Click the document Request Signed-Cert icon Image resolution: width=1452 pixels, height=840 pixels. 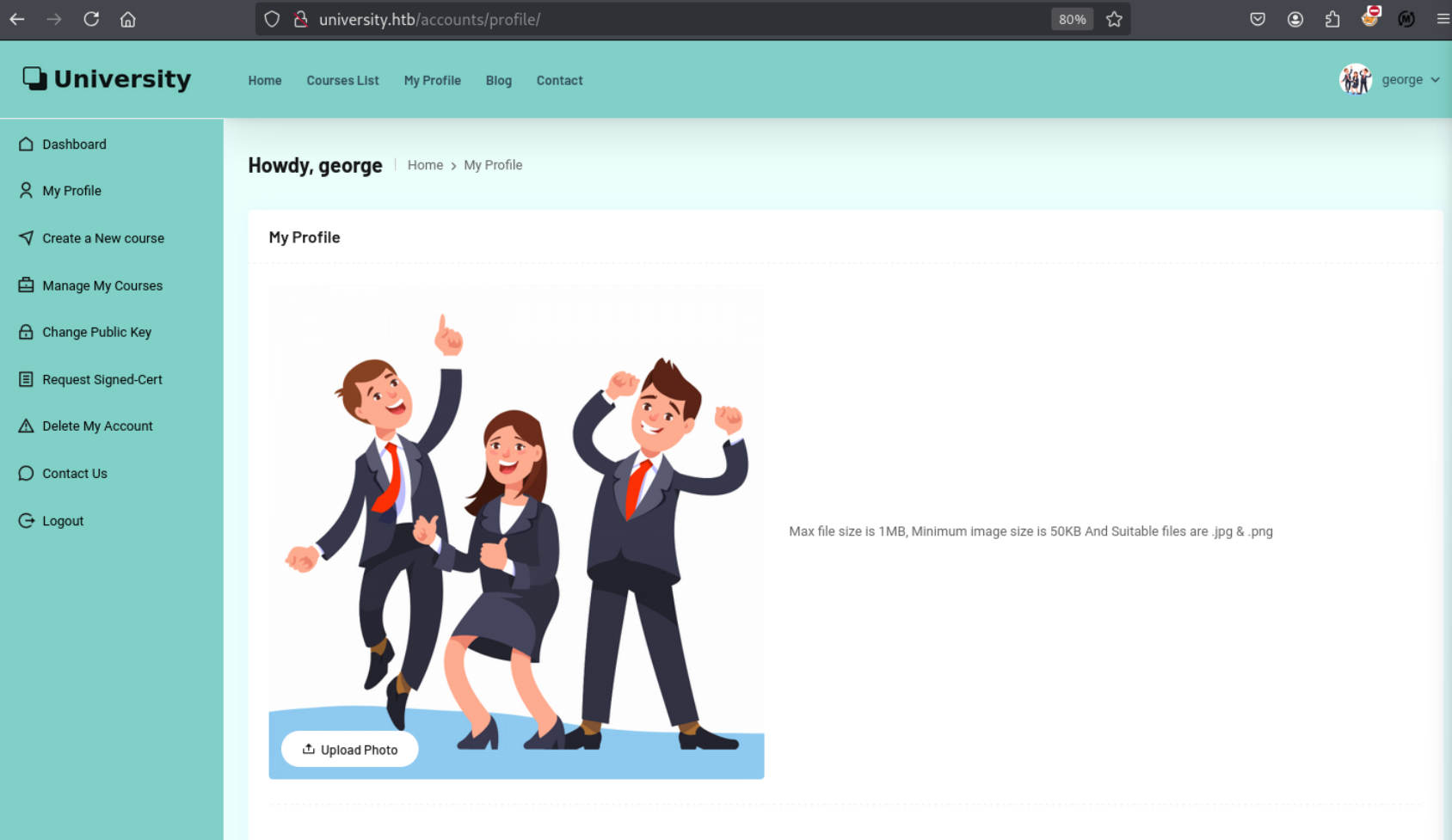click(26, 379)
